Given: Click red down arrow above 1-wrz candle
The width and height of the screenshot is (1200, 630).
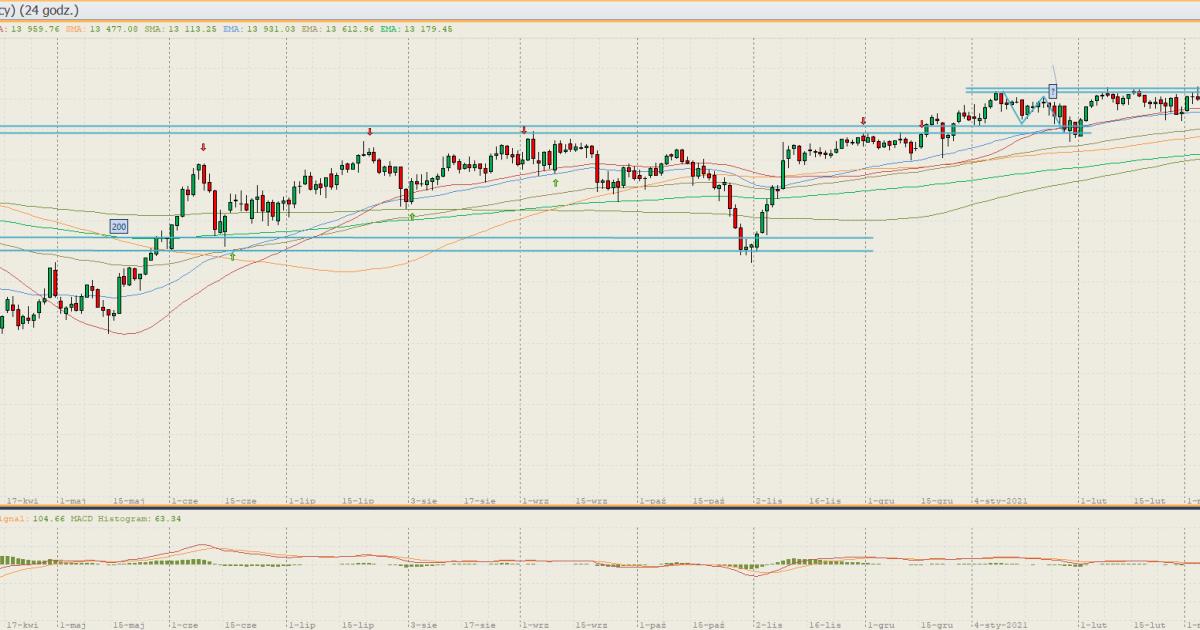Looking at the screenshot, I should 523,130.
